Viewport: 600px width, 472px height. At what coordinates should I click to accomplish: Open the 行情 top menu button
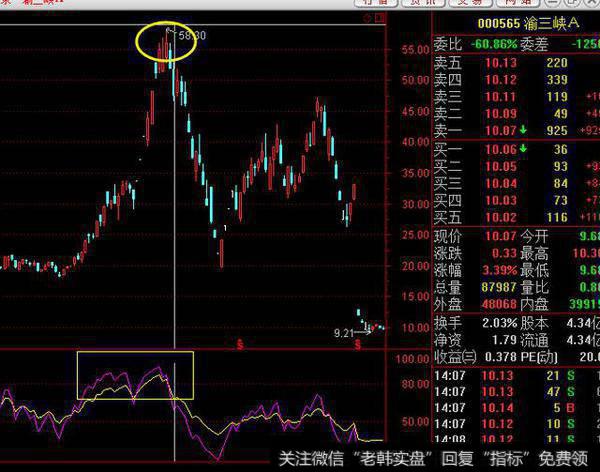pyautogui.click(x=377, y=3)
